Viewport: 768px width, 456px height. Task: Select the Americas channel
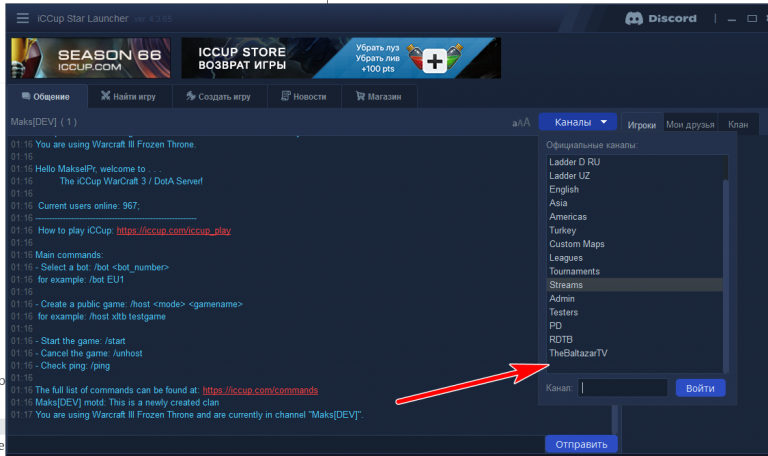(x=635, y=216)
